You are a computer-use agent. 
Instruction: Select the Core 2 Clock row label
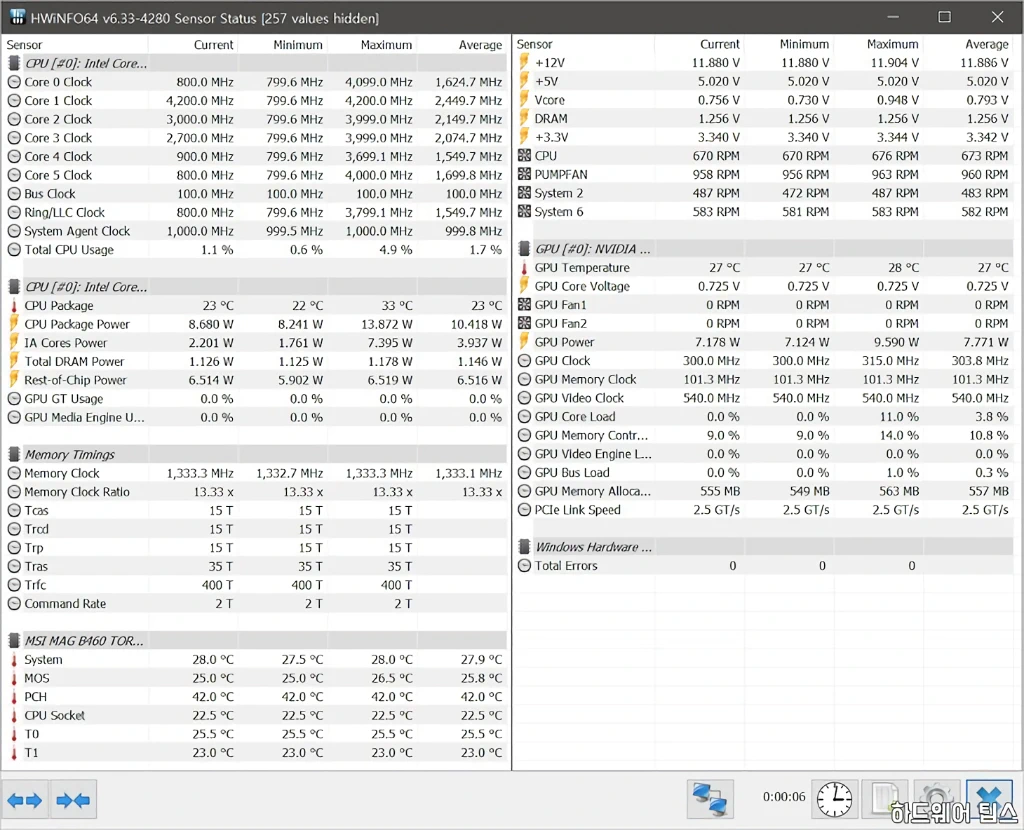pos(58,120)
